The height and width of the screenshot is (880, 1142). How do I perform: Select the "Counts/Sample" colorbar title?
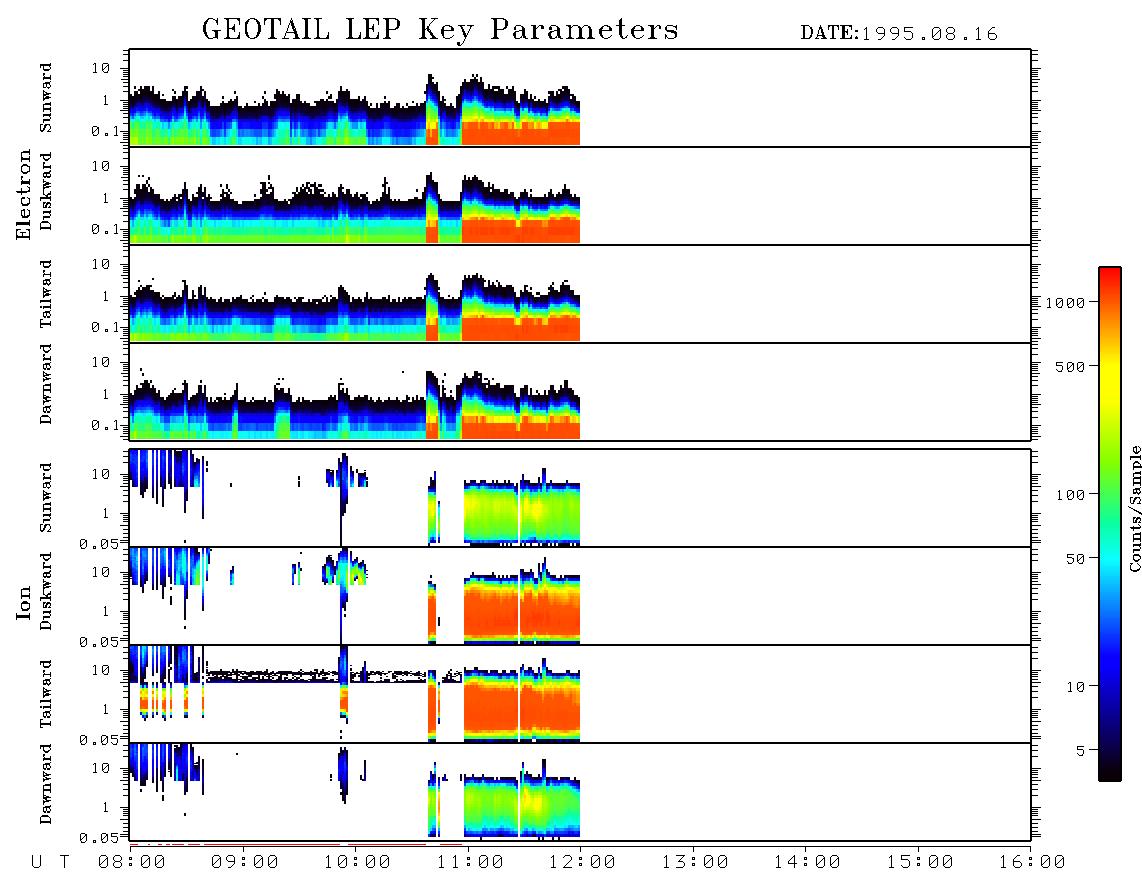1135,508
